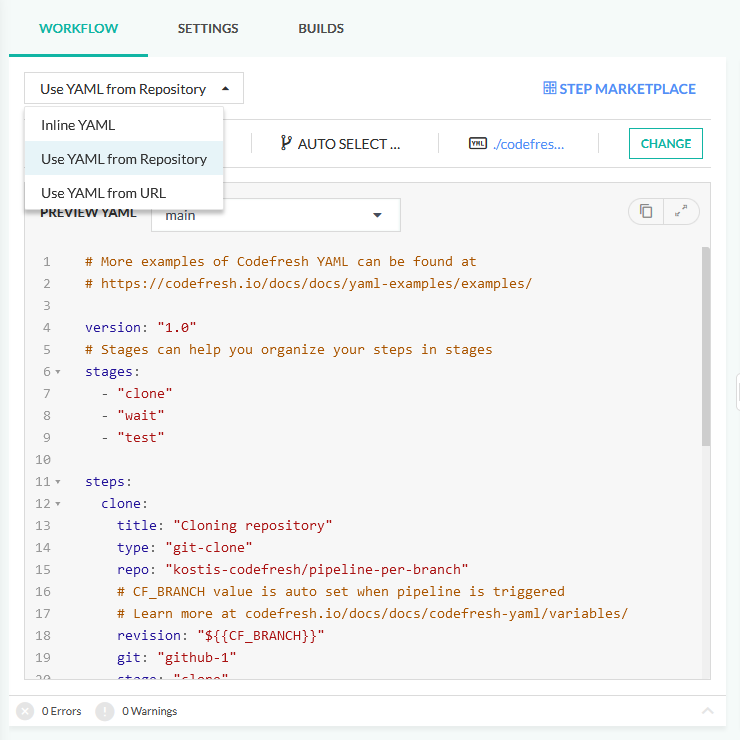Viewport: 740px width, 740px height.
Task: Click the git branch icon beside AUTO SELECT
Action: click(x=286, y=144)
